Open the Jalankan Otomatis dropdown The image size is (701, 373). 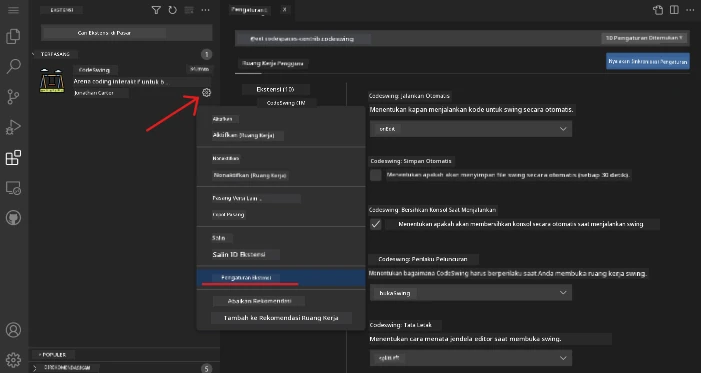coord(471,129)
